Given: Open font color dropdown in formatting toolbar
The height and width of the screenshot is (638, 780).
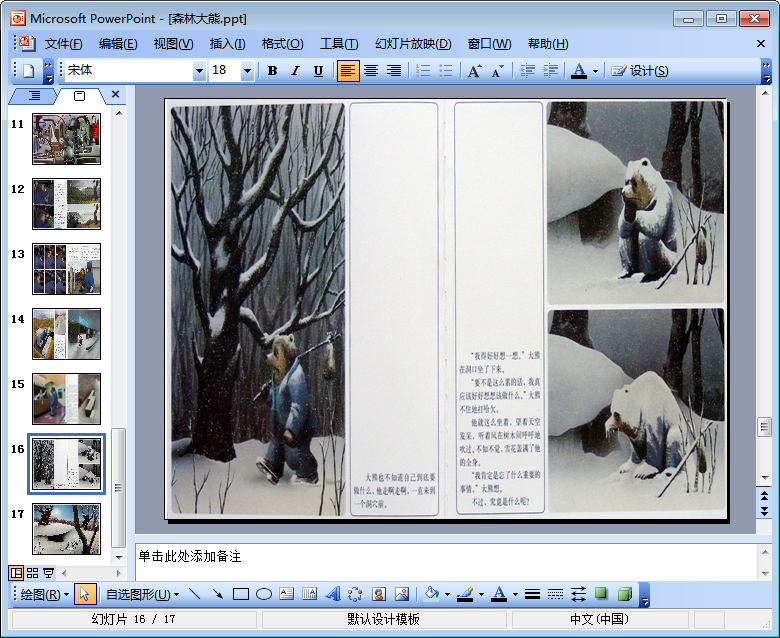Looking at the screenshot, I should coord(595,72).
